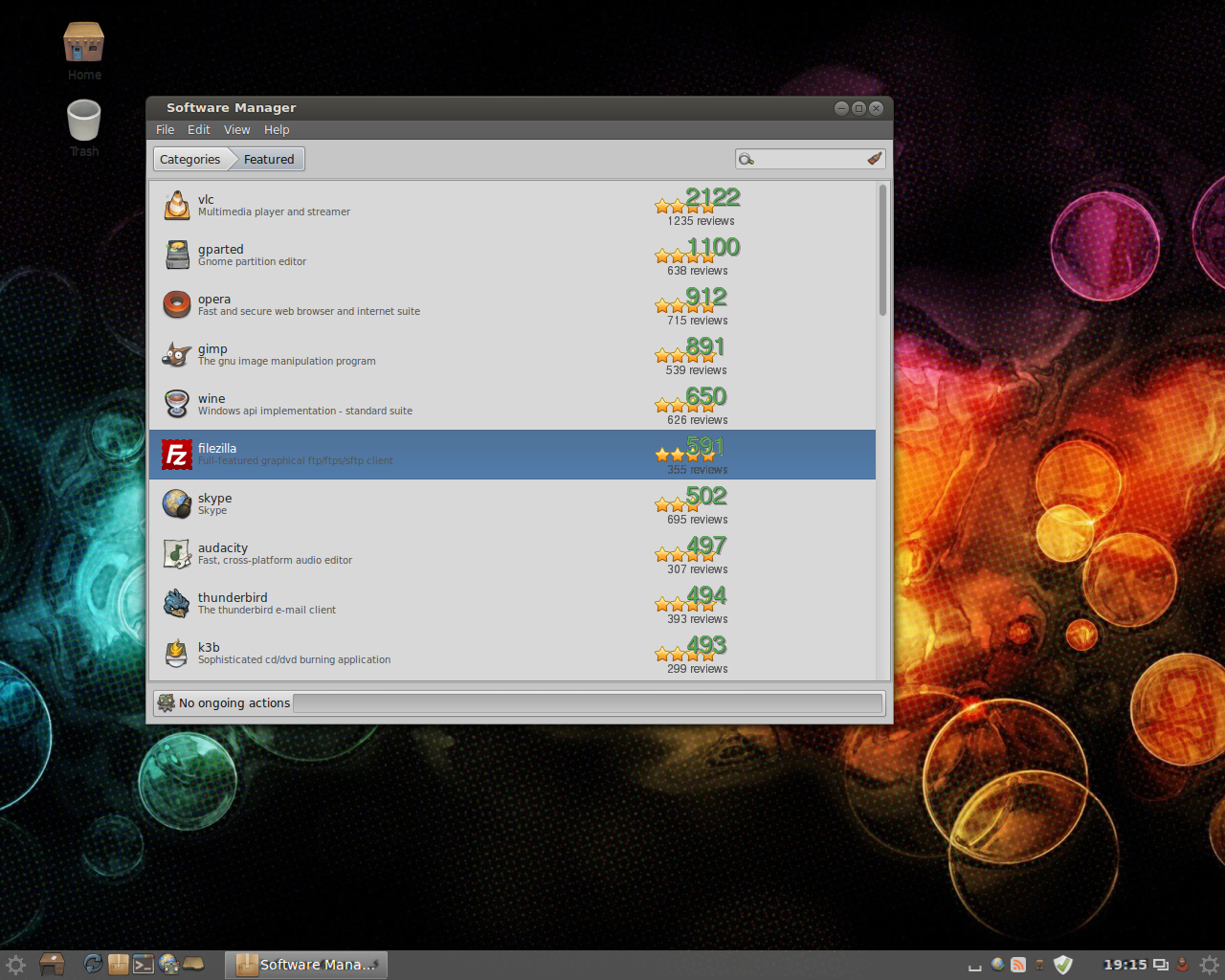1225x980 pixels.
Task: Clear search with the broom icon
Action: click(874, 159)
